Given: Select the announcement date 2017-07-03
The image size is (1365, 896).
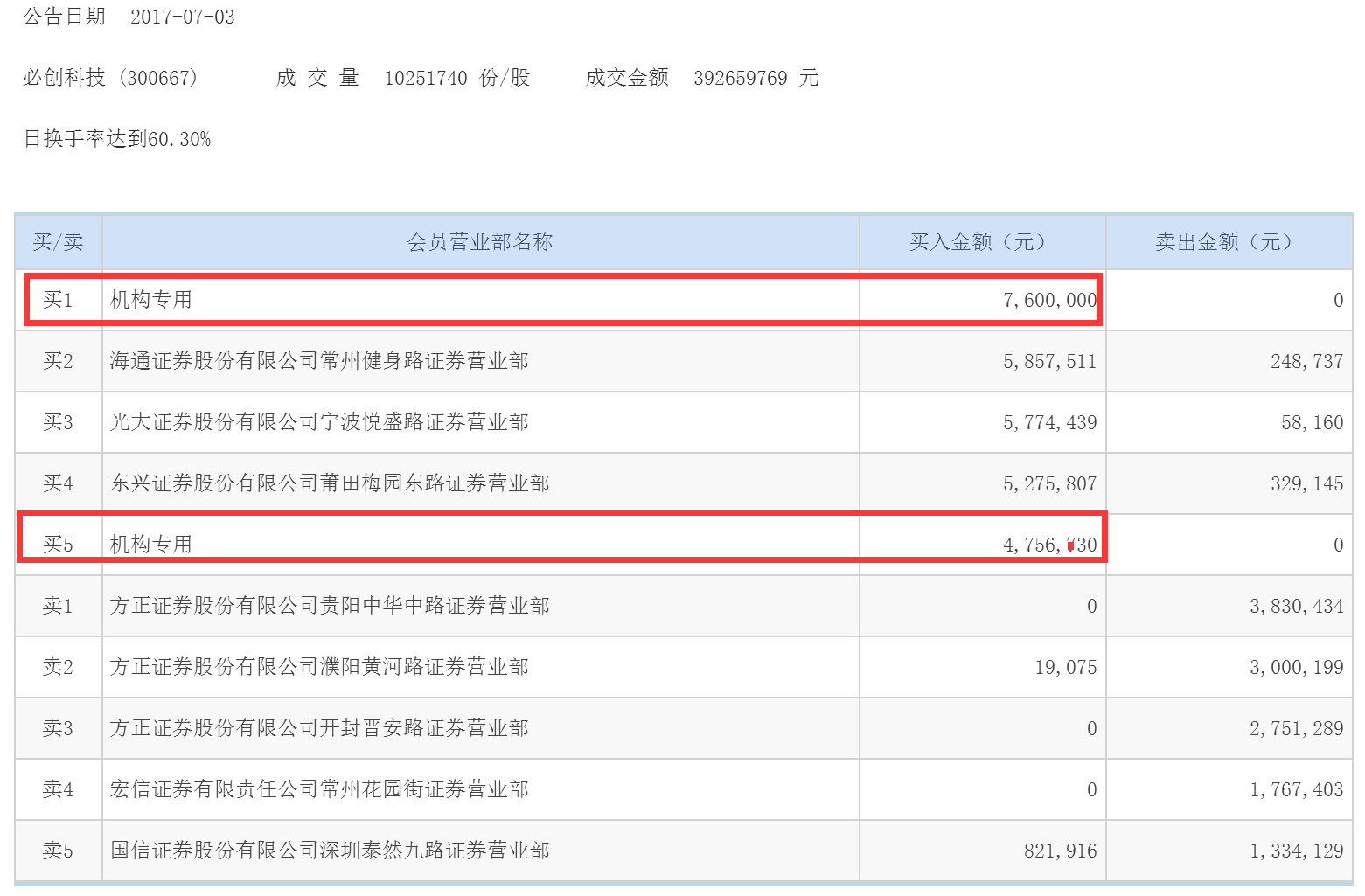Looking at the screenshot, I should (x=182, y=17).
